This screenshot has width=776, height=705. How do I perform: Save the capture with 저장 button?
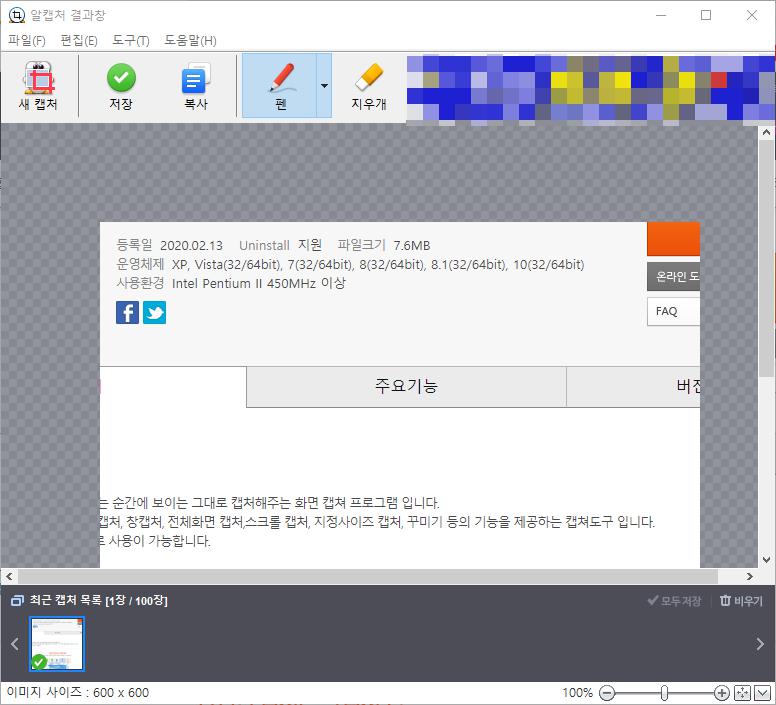pos(121,86)
